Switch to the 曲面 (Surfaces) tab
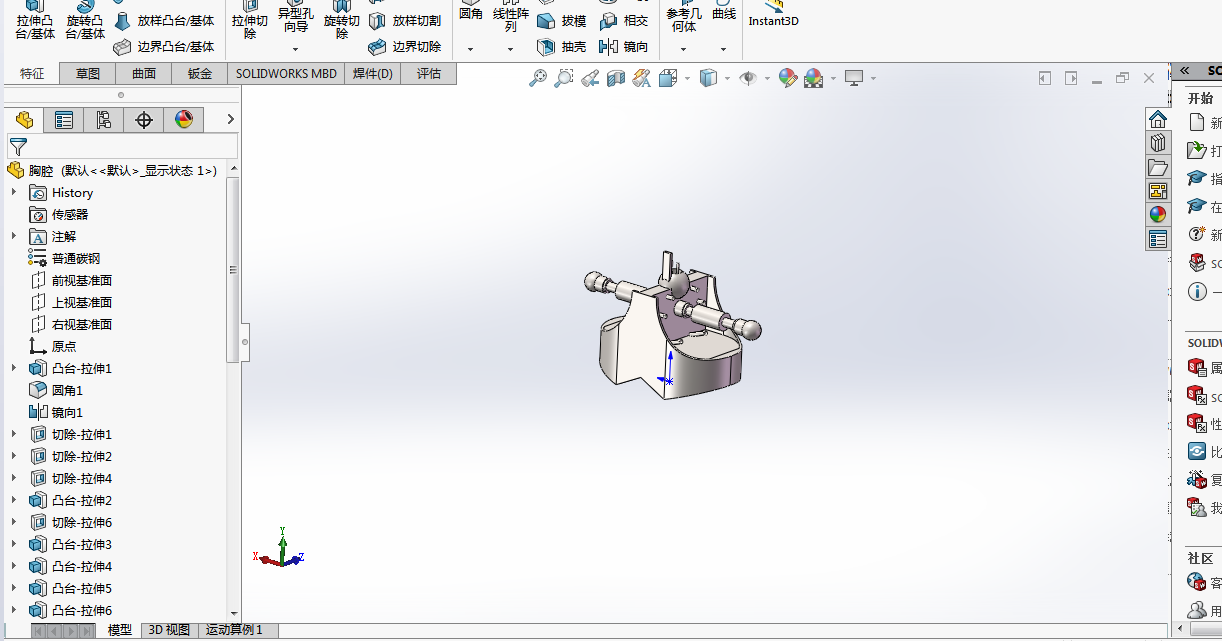 pyautogui.click(x=144, y=73)
